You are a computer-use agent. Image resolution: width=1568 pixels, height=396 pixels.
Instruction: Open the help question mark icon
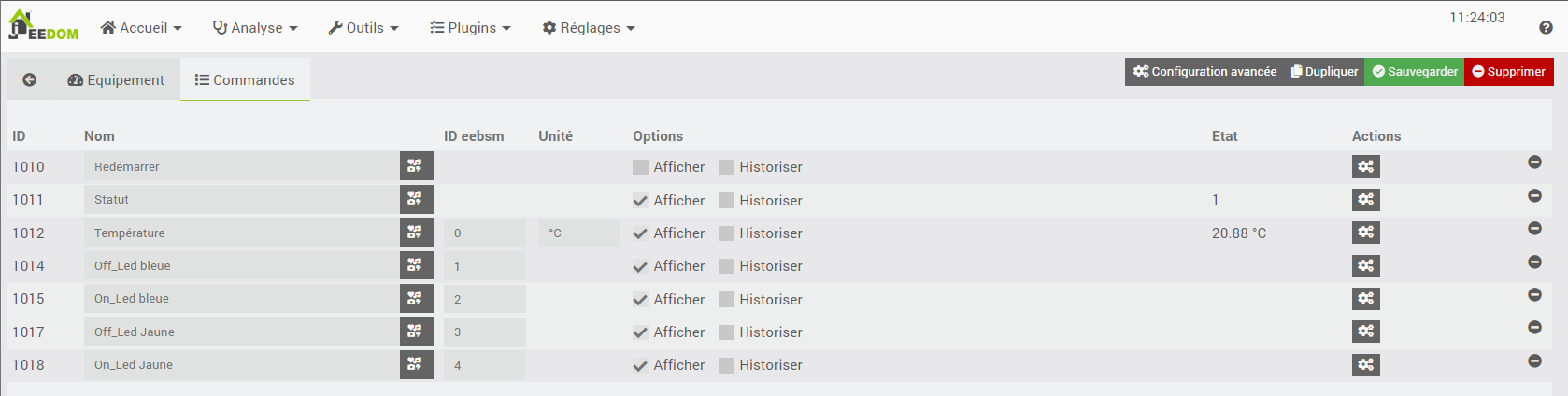1546,28
